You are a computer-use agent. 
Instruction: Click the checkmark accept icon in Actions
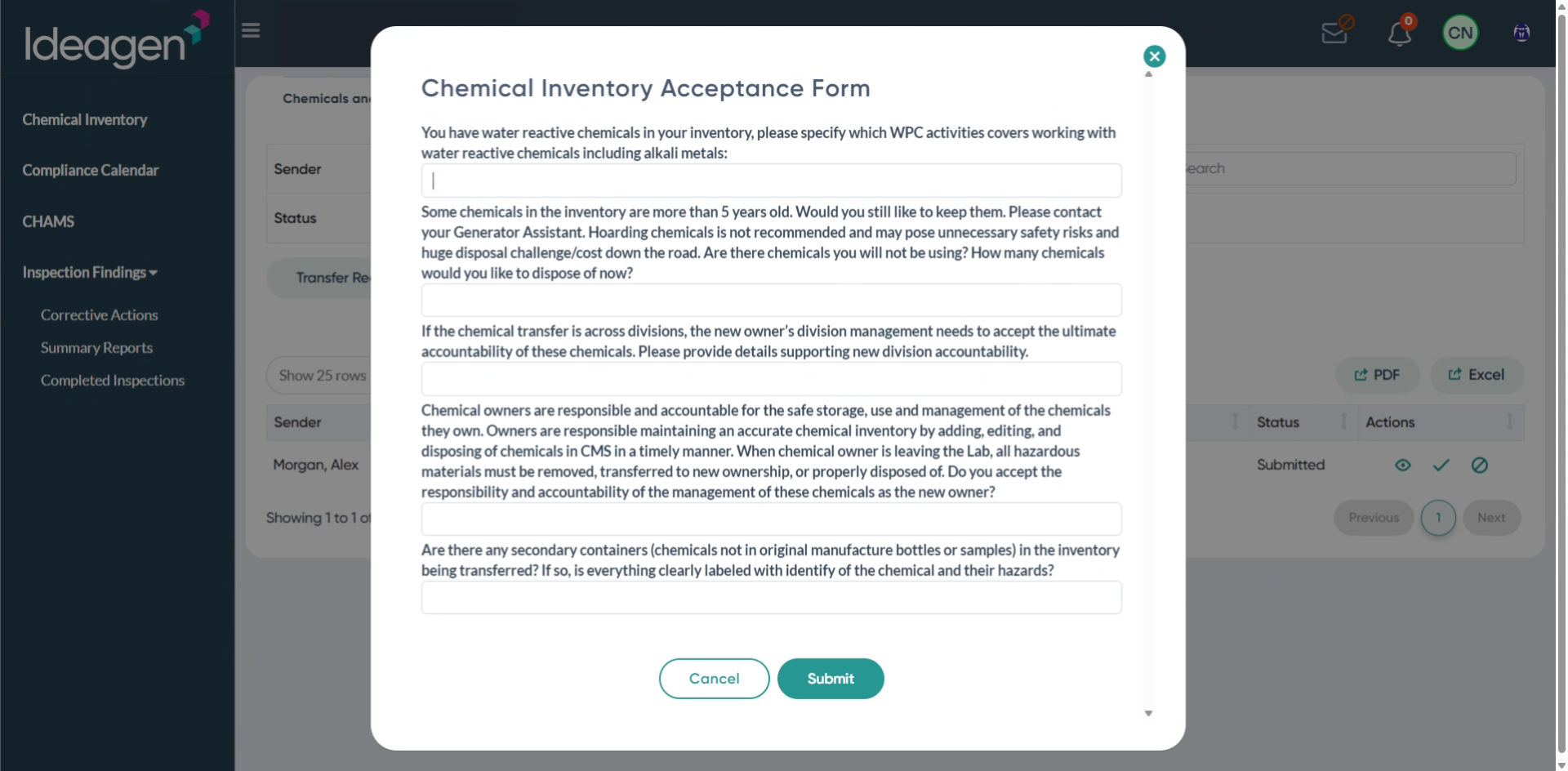[x=1441, y=466]
